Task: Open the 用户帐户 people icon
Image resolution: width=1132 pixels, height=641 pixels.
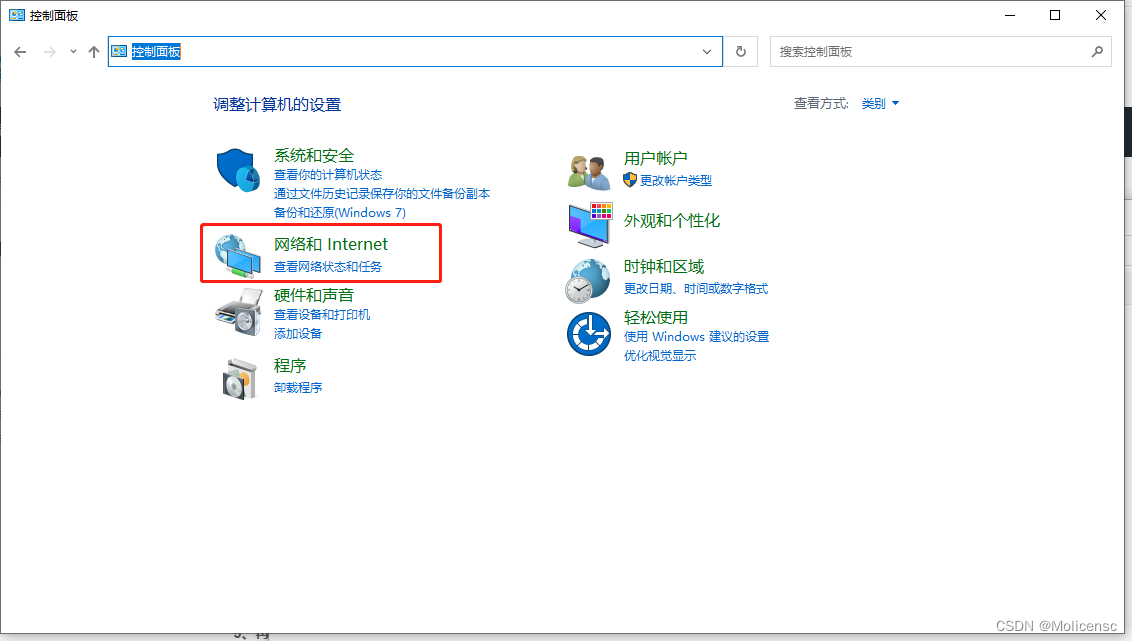Action: point(589,173)
